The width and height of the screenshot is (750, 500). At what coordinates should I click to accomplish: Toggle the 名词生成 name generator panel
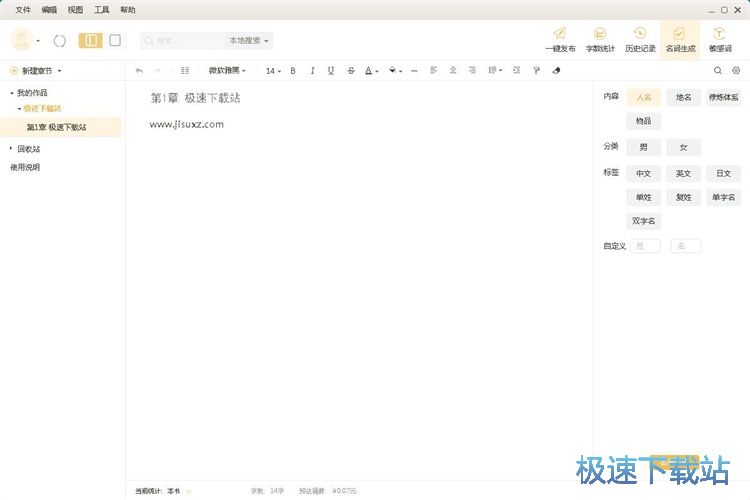pyautogui.click(x=680, y=40)
